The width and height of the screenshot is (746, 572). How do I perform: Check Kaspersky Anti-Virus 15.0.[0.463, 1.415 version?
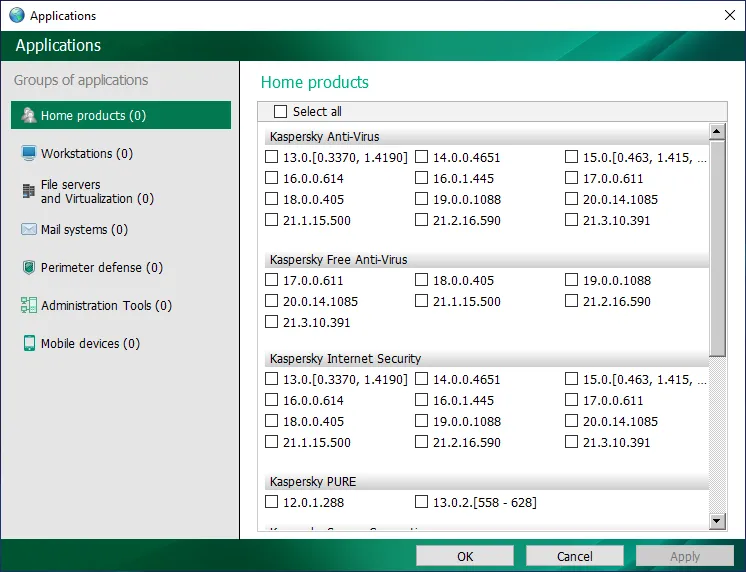point(571,157)
